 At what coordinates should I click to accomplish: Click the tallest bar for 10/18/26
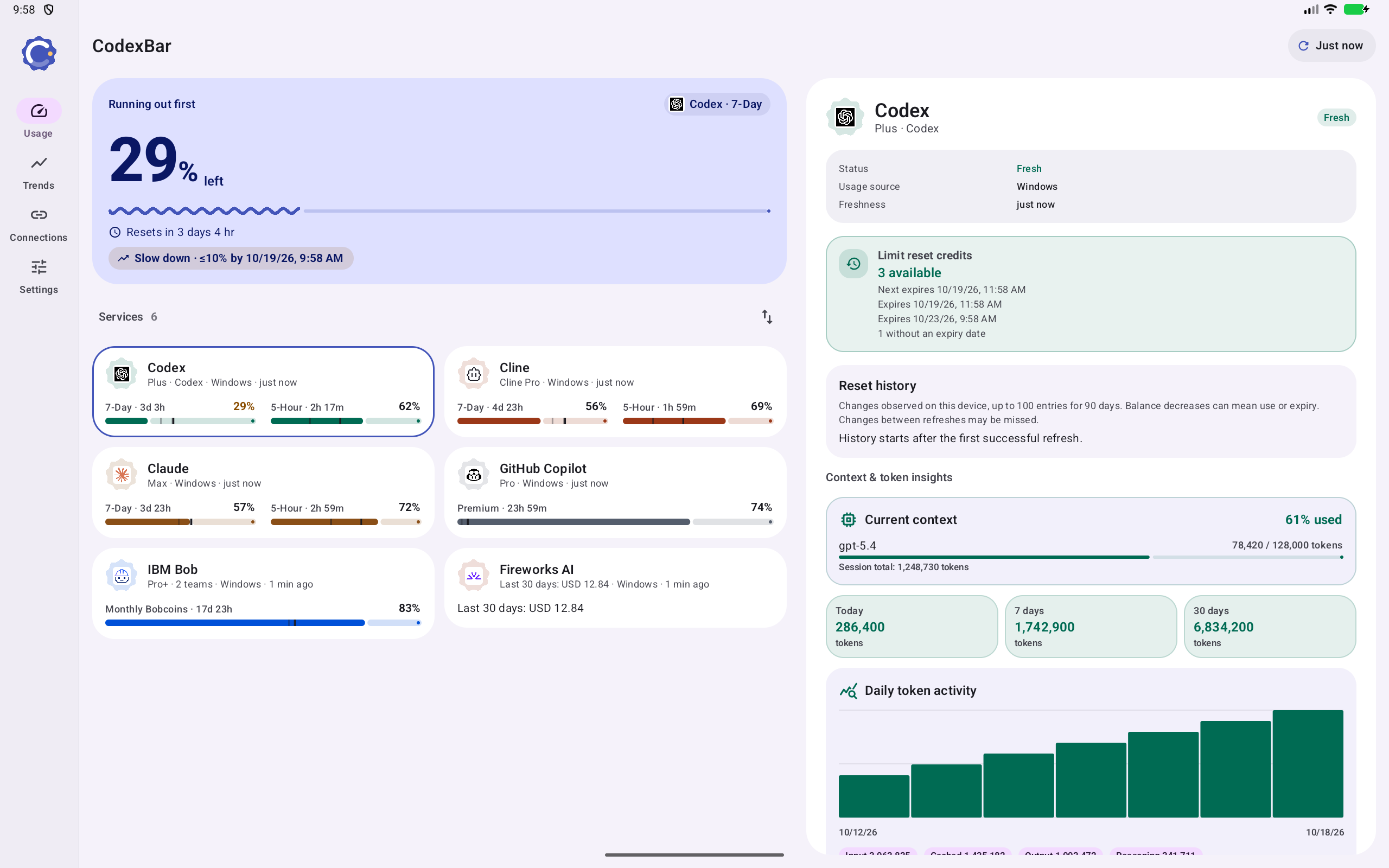click(x=1308, y=763)
